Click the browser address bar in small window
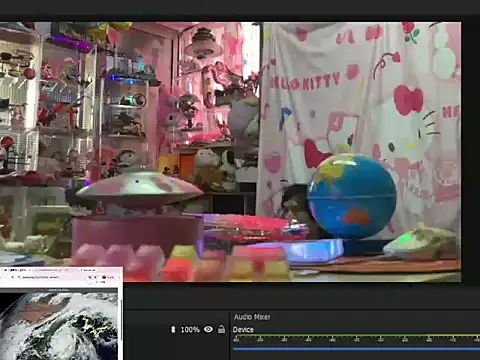Screen dimensions: 480x360 [52, 277]
